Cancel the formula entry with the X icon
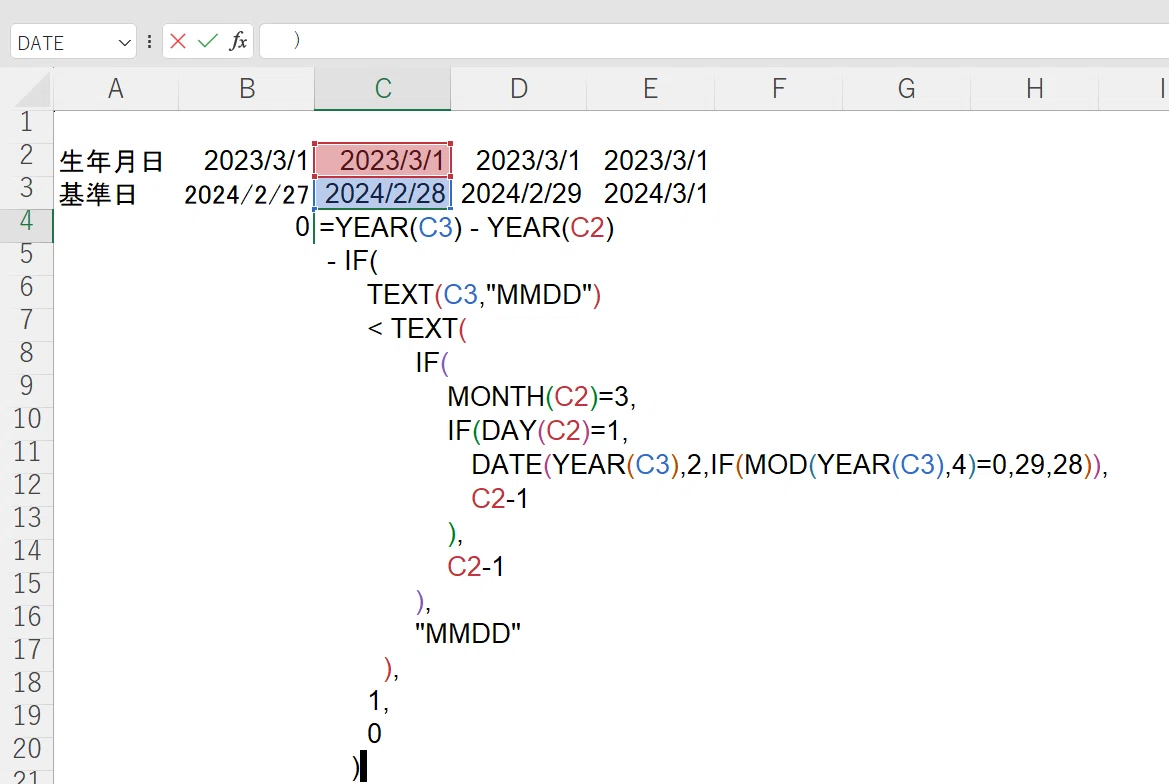 pyautogui.click(x=177, y=41)
